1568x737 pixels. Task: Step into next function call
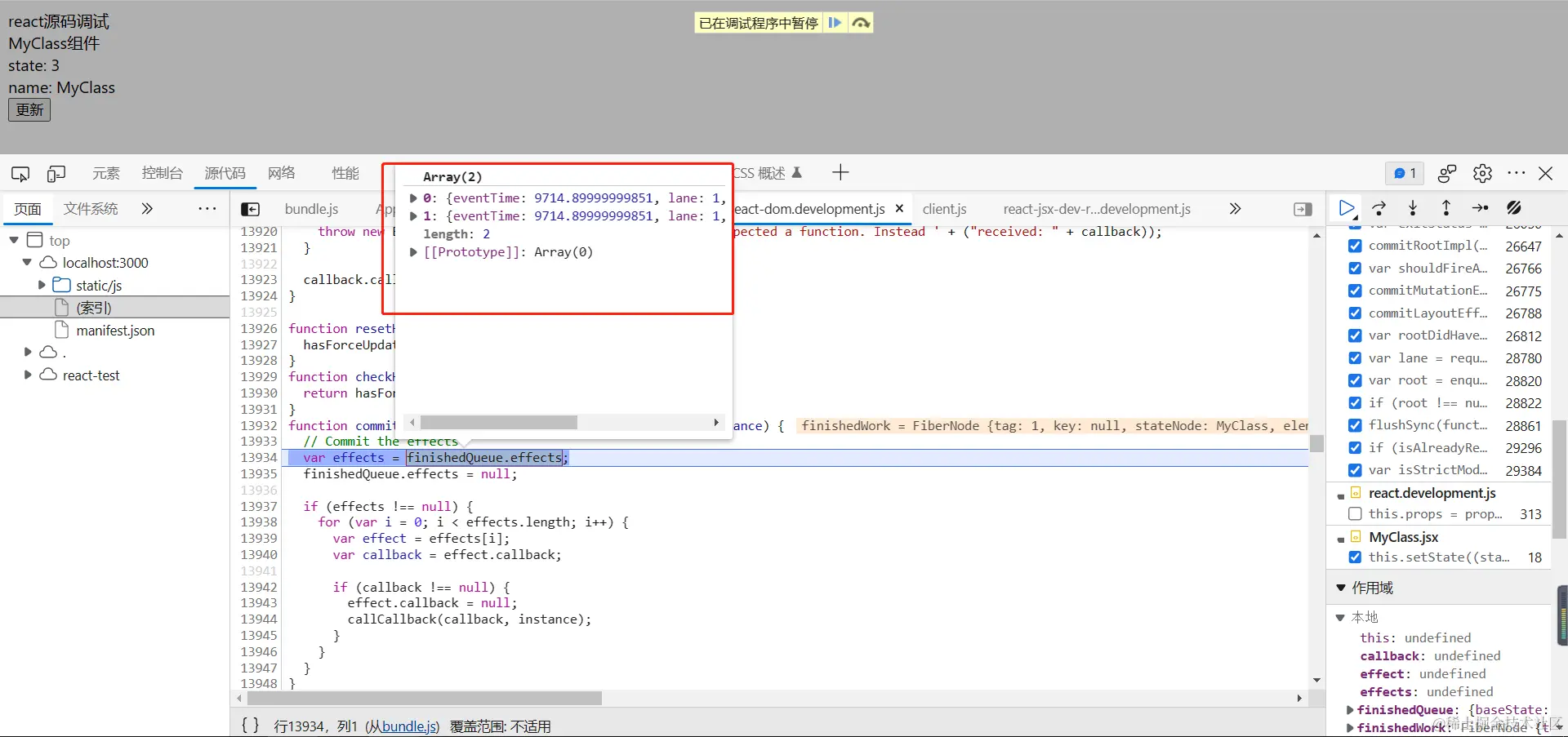(x=1413, y=208)
